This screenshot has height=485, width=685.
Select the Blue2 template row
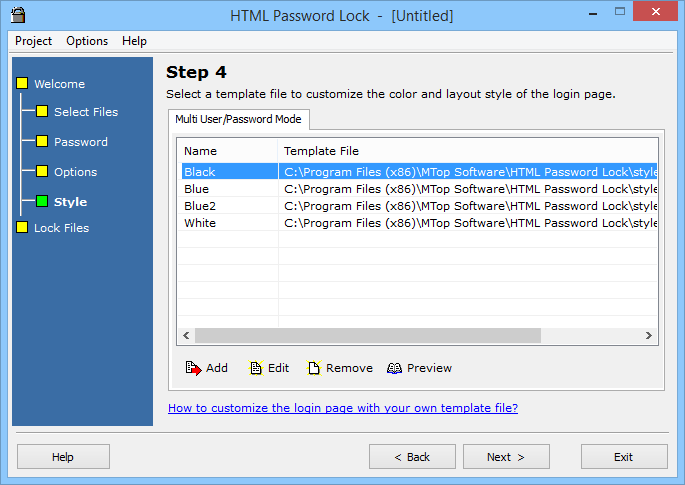point(419,206)
